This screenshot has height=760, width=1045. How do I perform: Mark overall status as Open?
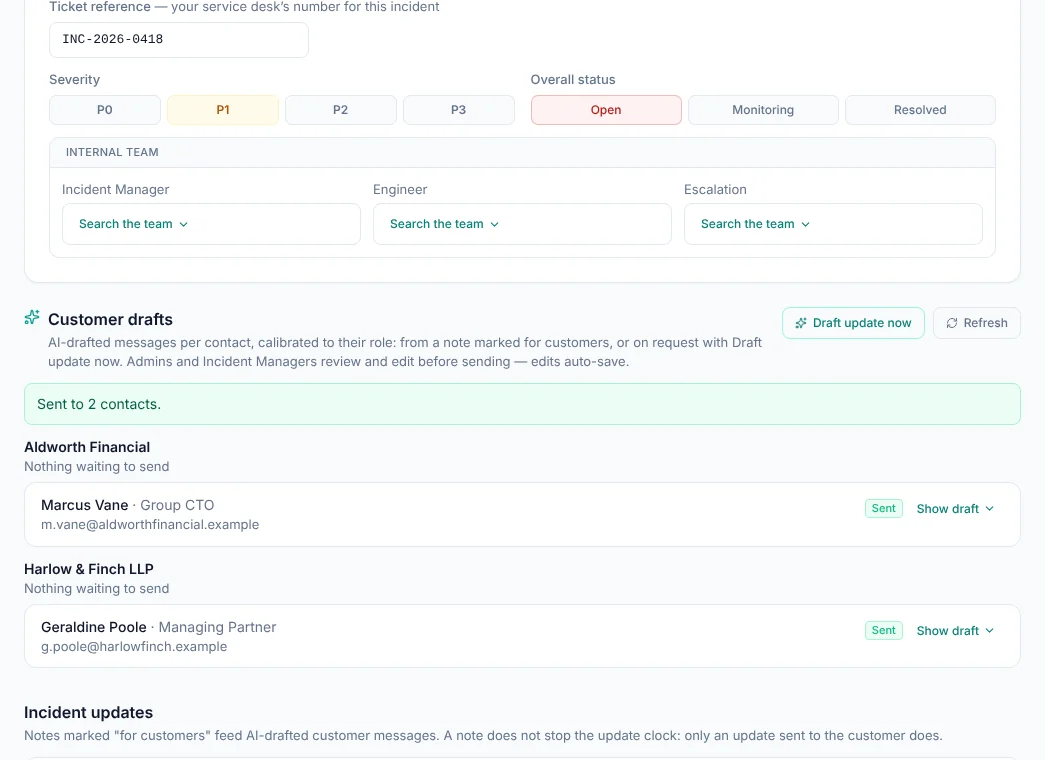pos(606,110)
